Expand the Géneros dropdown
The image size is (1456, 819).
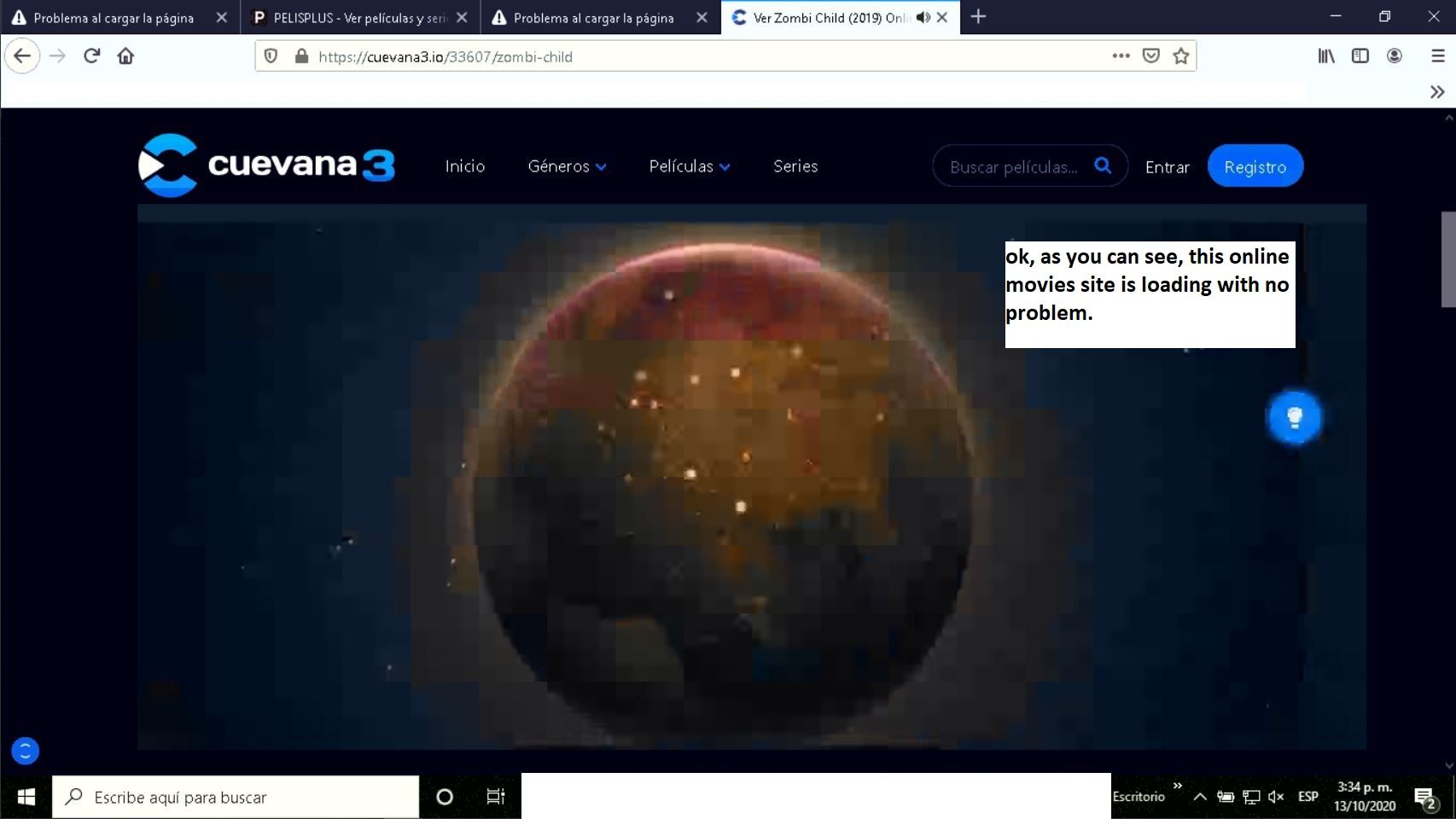[x=567, y=166]
